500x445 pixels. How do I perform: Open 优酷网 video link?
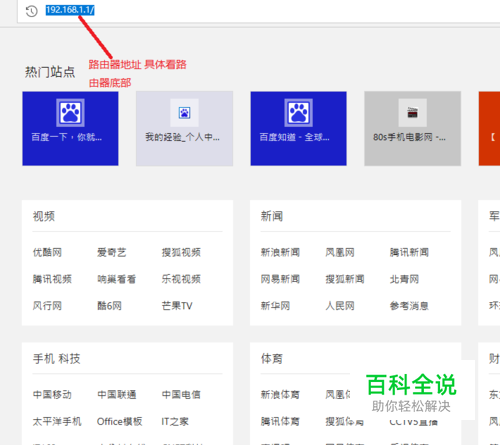(47, 252)
